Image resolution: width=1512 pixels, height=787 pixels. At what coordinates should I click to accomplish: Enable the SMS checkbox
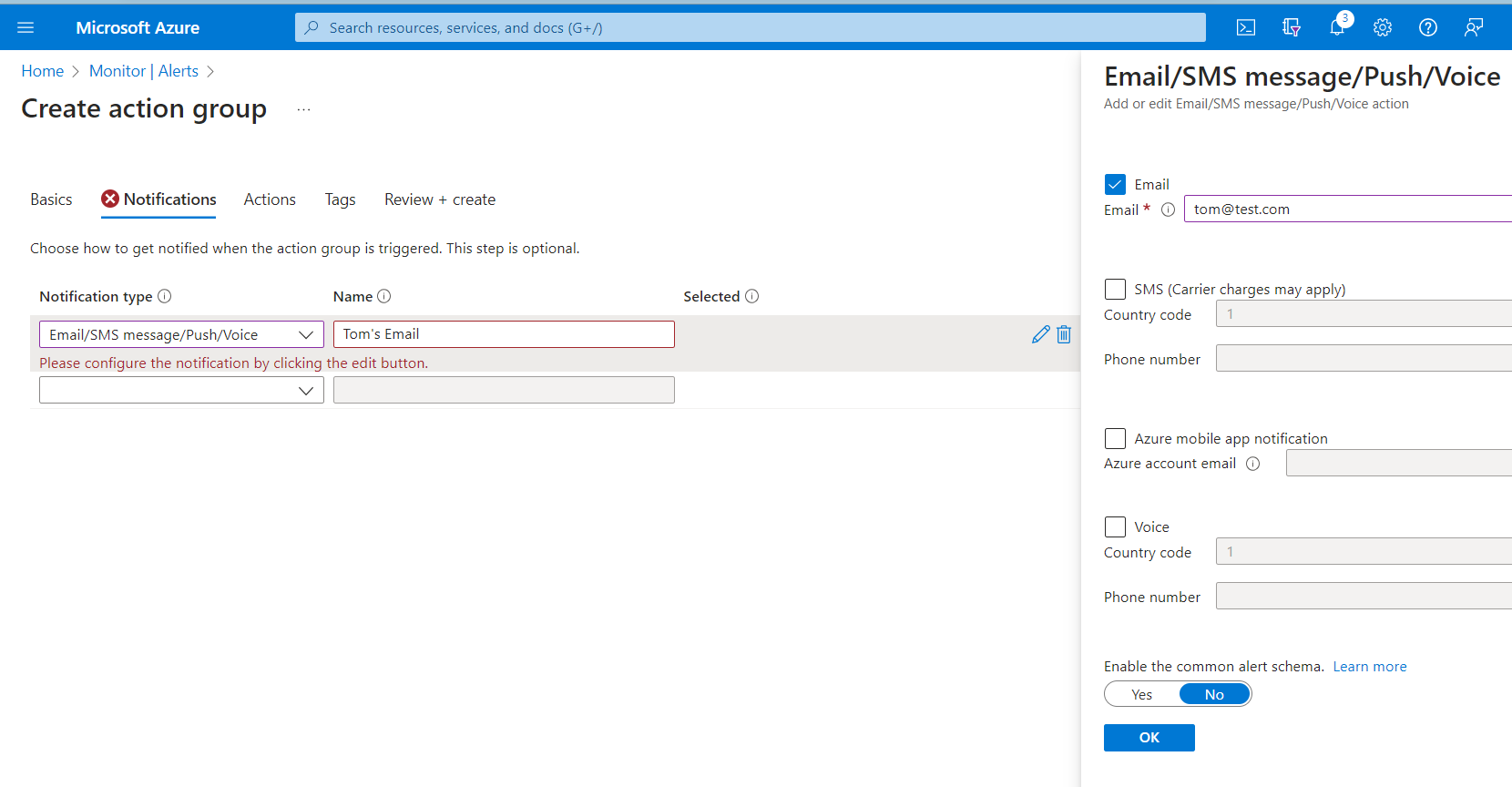tap(1115, 289)
